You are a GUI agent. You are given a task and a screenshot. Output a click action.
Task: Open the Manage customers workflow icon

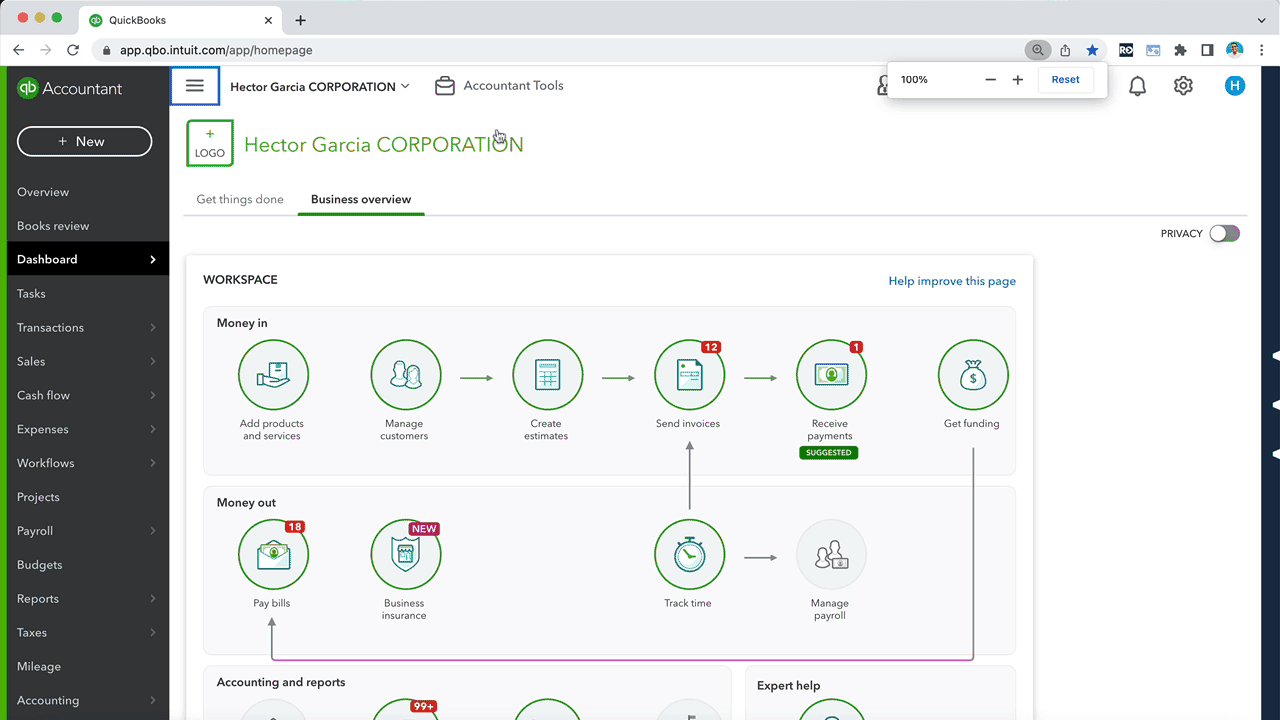pos(405,376)
